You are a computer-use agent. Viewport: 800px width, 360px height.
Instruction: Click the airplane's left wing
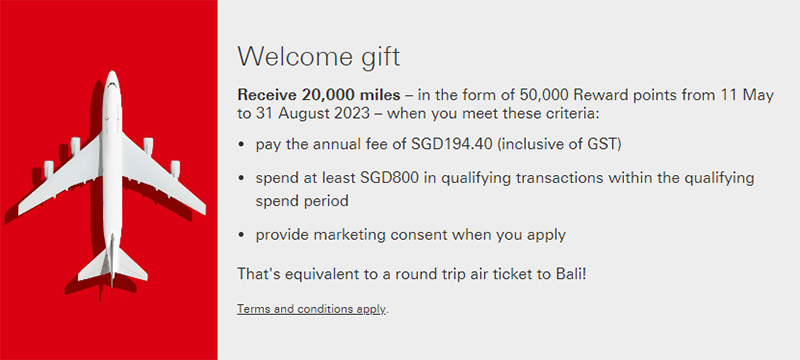coord(59,178)
